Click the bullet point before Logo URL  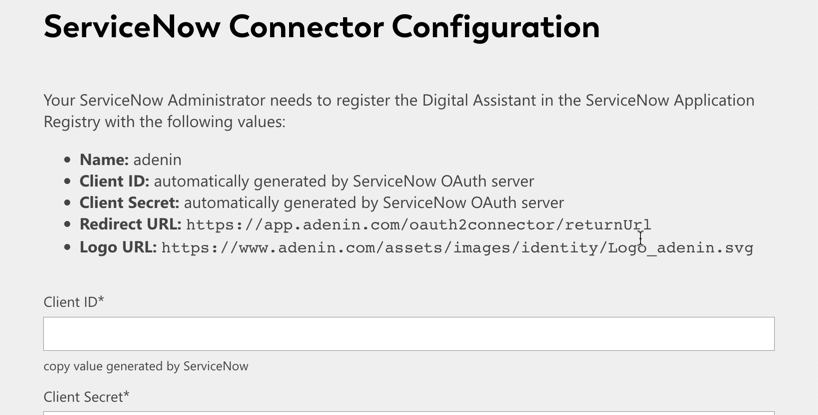click(x=67, y=248)
